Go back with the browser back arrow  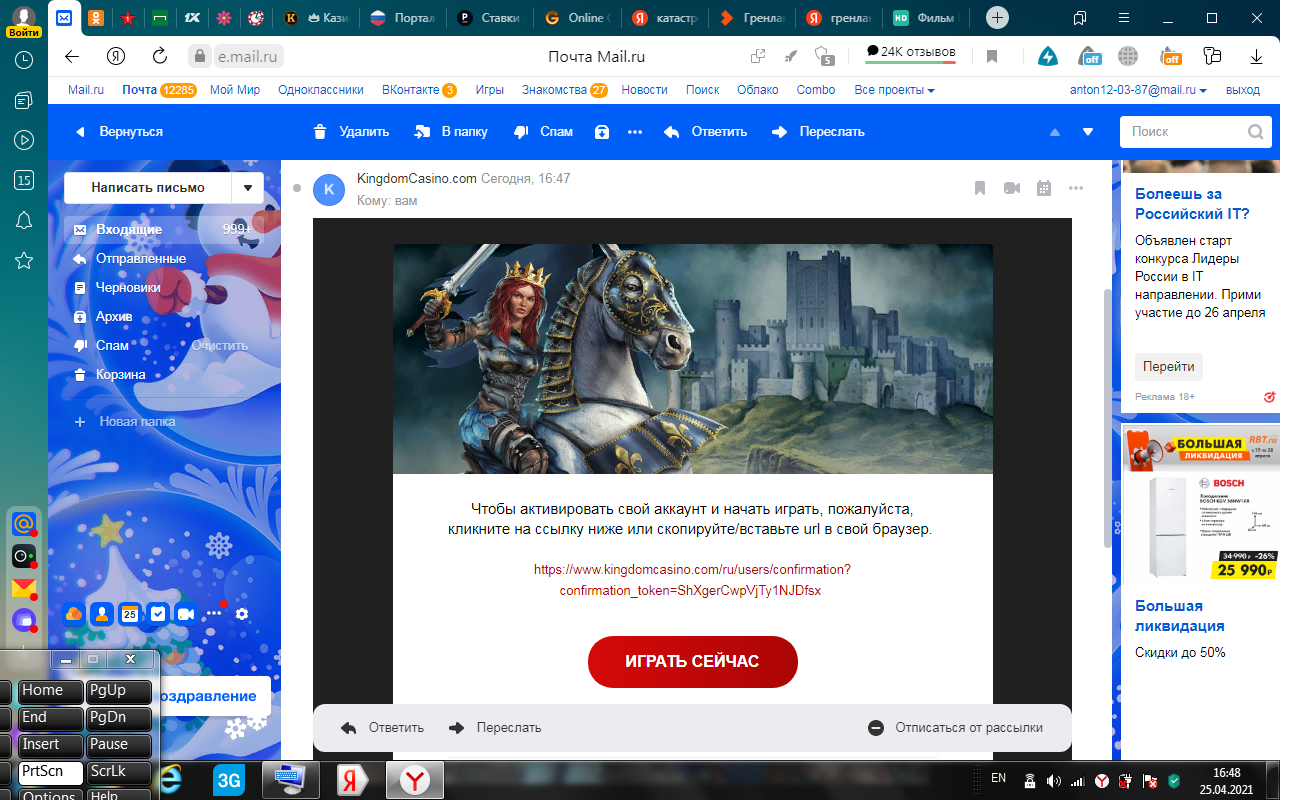(71, 56)
